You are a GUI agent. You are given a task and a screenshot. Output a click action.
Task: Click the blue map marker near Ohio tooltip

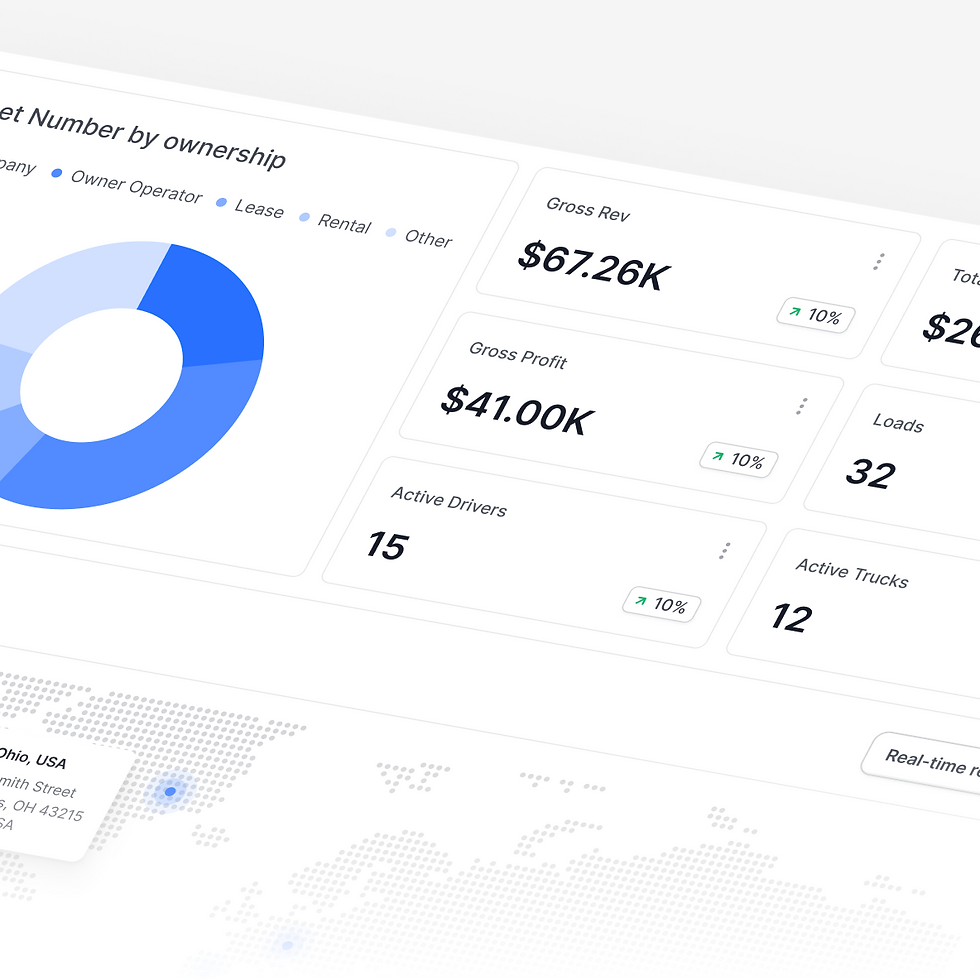pos(170,791)
